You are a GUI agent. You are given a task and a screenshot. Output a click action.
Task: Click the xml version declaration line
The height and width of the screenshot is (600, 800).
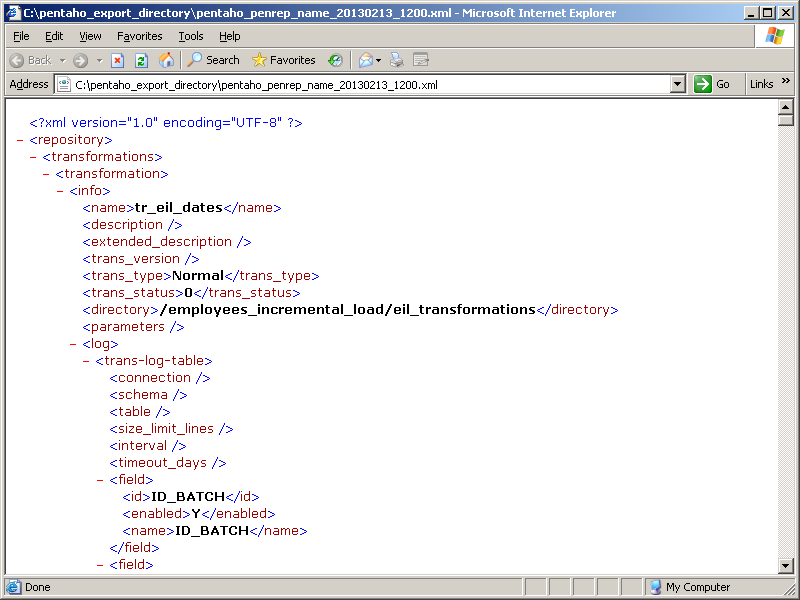click(x=166, y=123)
